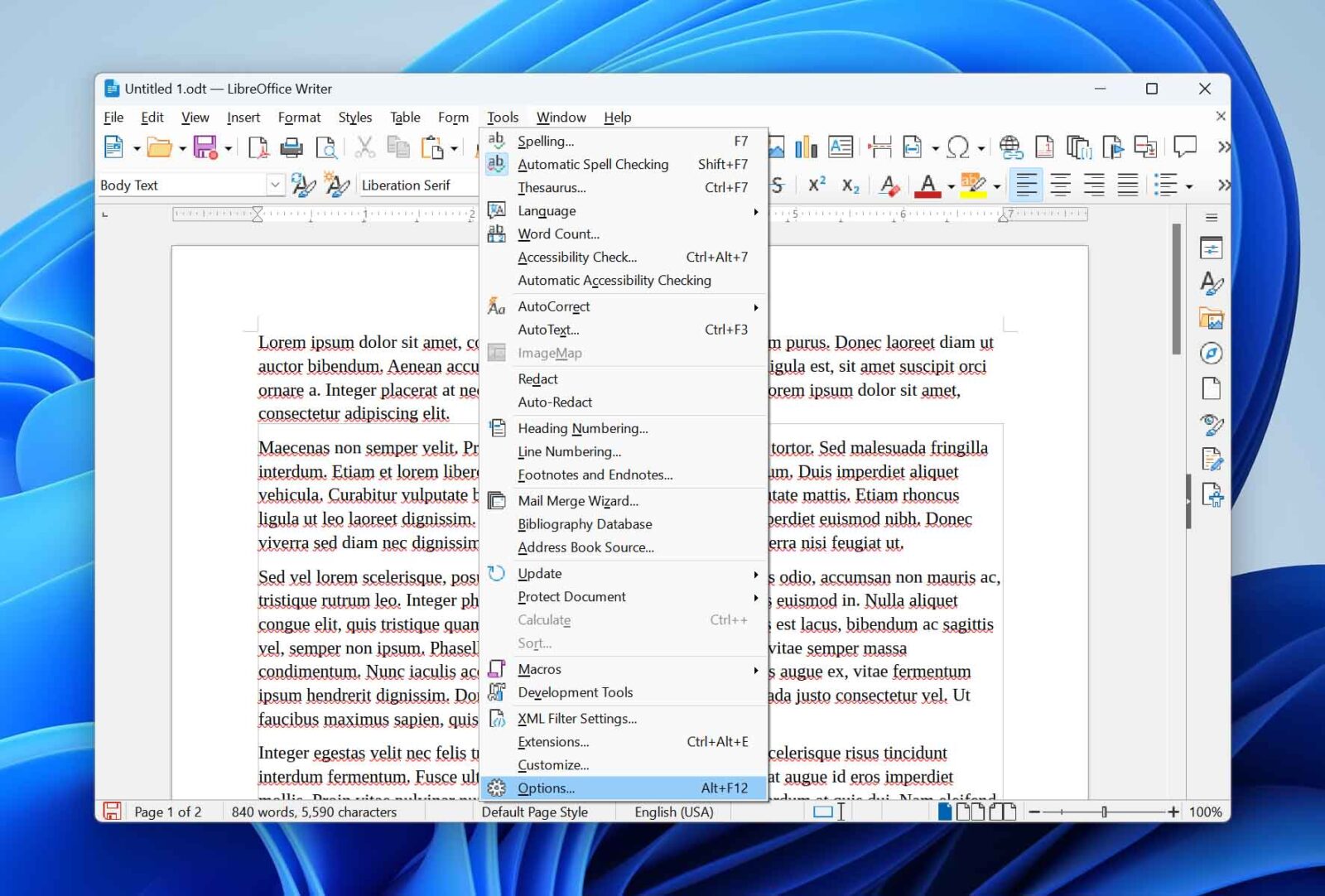The image size is (1325, 896).
Task: Click the English (USA) language status entry
Action: pos(673,812)
